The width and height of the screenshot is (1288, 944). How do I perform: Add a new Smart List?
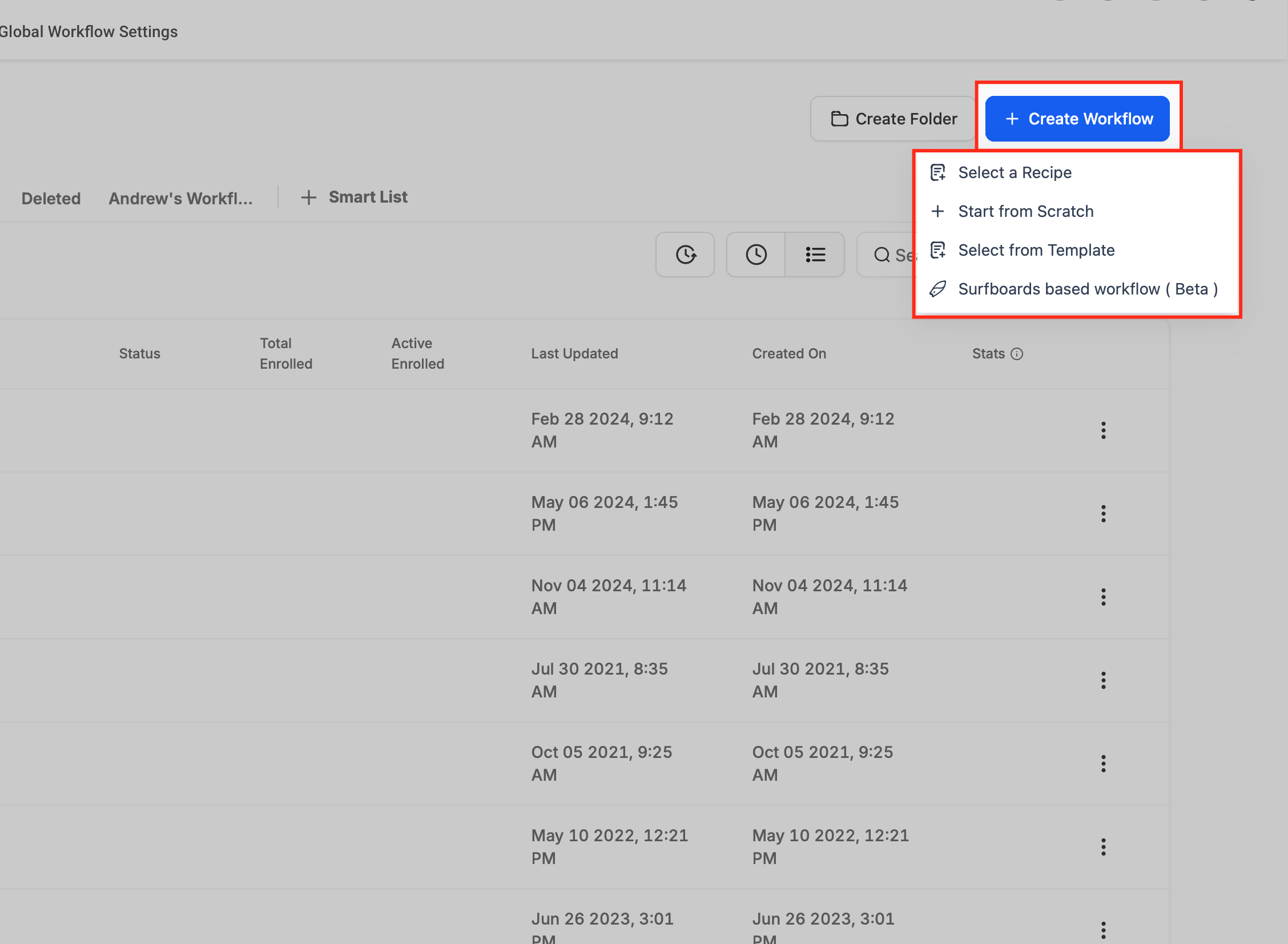355,197
